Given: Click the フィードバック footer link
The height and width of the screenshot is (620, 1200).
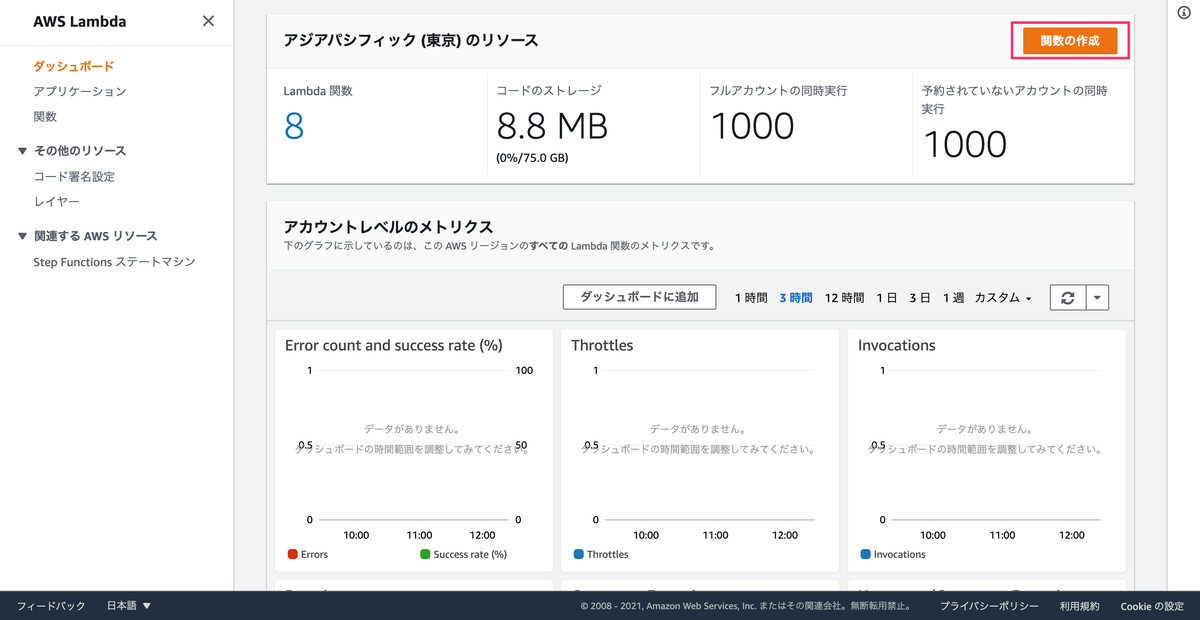Looking at the screenshot, I should 51,606.
